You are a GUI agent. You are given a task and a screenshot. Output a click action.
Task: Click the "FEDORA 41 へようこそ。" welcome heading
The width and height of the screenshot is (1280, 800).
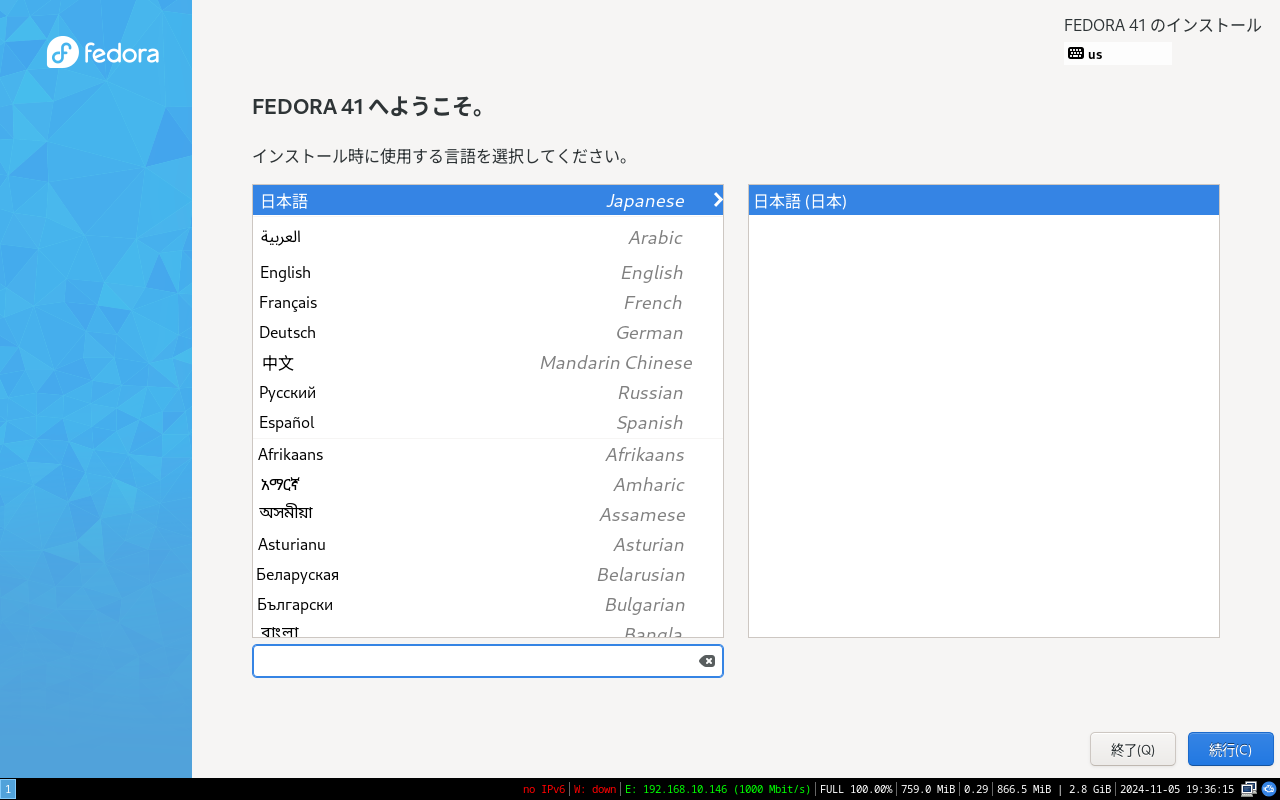point(369,107)
